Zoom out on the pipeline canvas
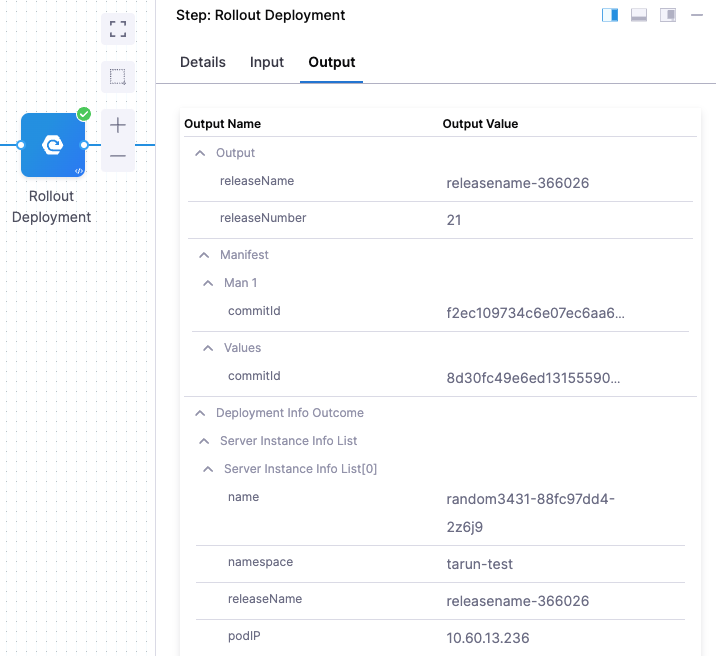 (x=118, y=156)
